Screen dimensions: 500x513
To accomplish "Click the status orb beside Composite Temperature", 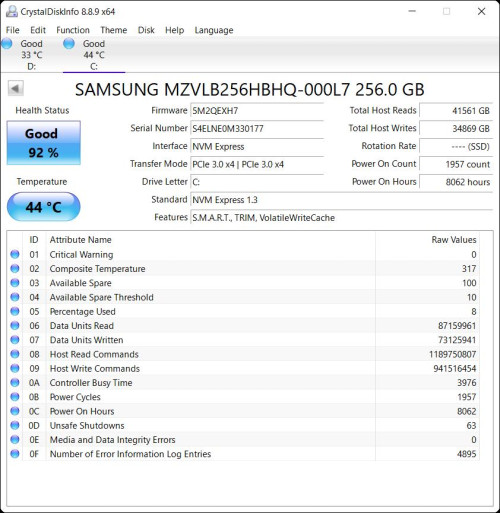I will click(x=15, y=269).
